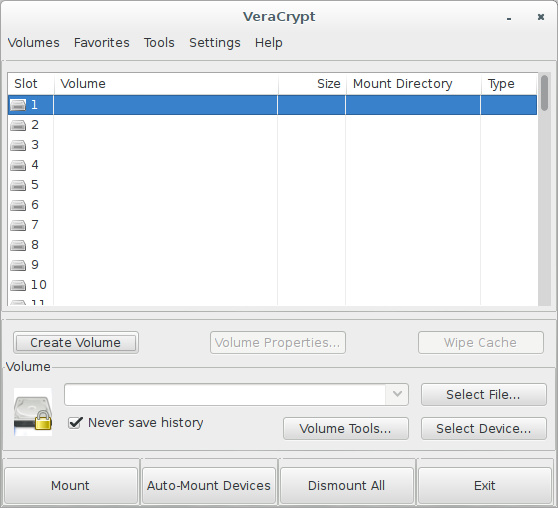Expand the volume path dropdown arrow
558x508 pixels.
(x=397, y=394)
